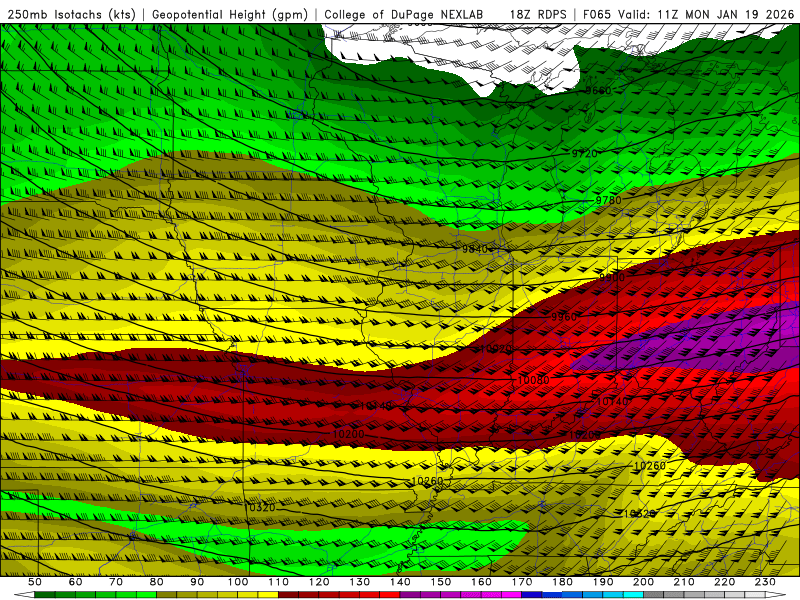Click the 200 value on the legend scale
Screen dimensions: 800x600
click(643, 582)
